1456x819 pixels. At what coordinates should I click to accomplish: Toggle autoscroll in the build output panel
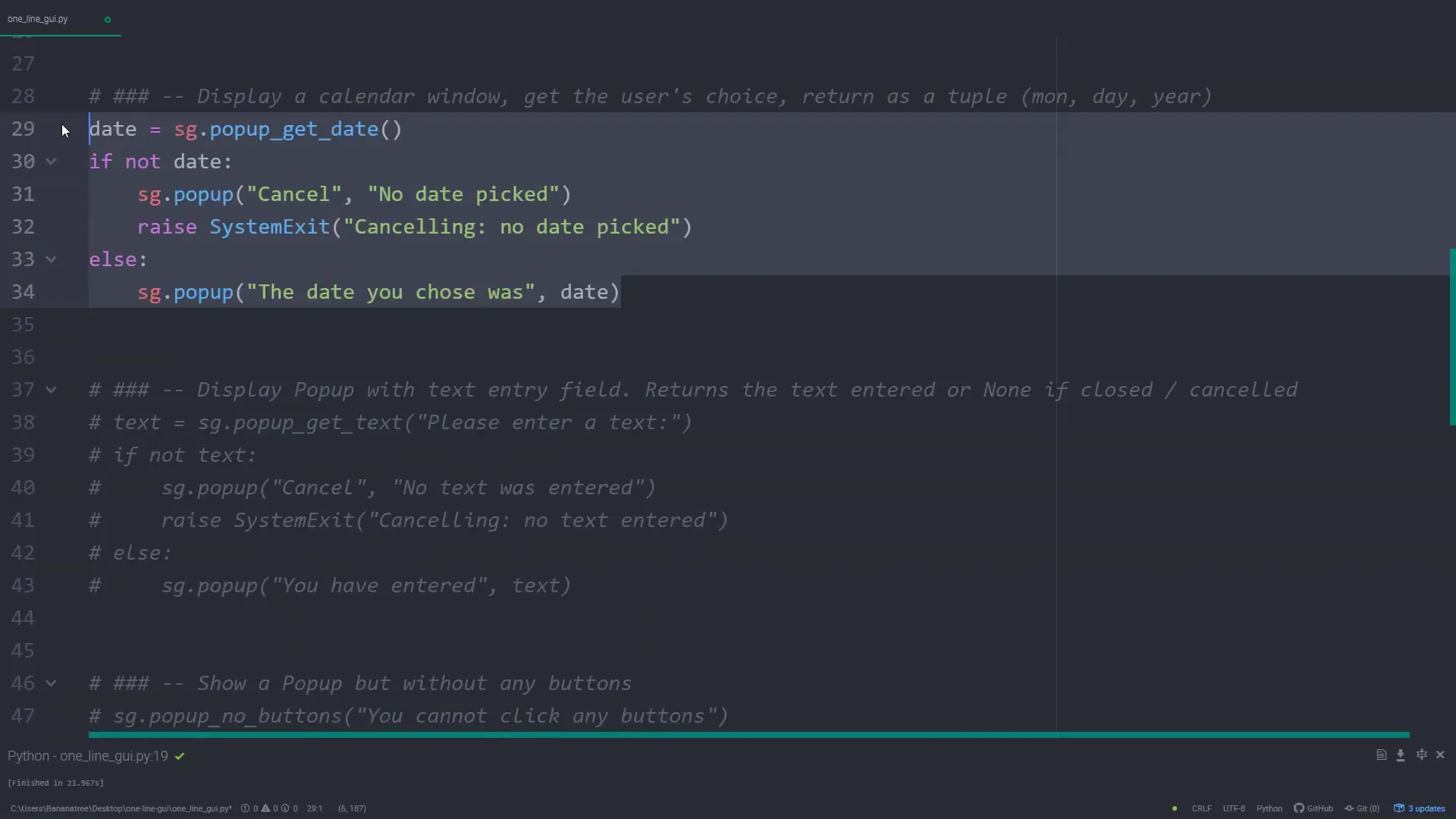click(x=1423, y=755)
